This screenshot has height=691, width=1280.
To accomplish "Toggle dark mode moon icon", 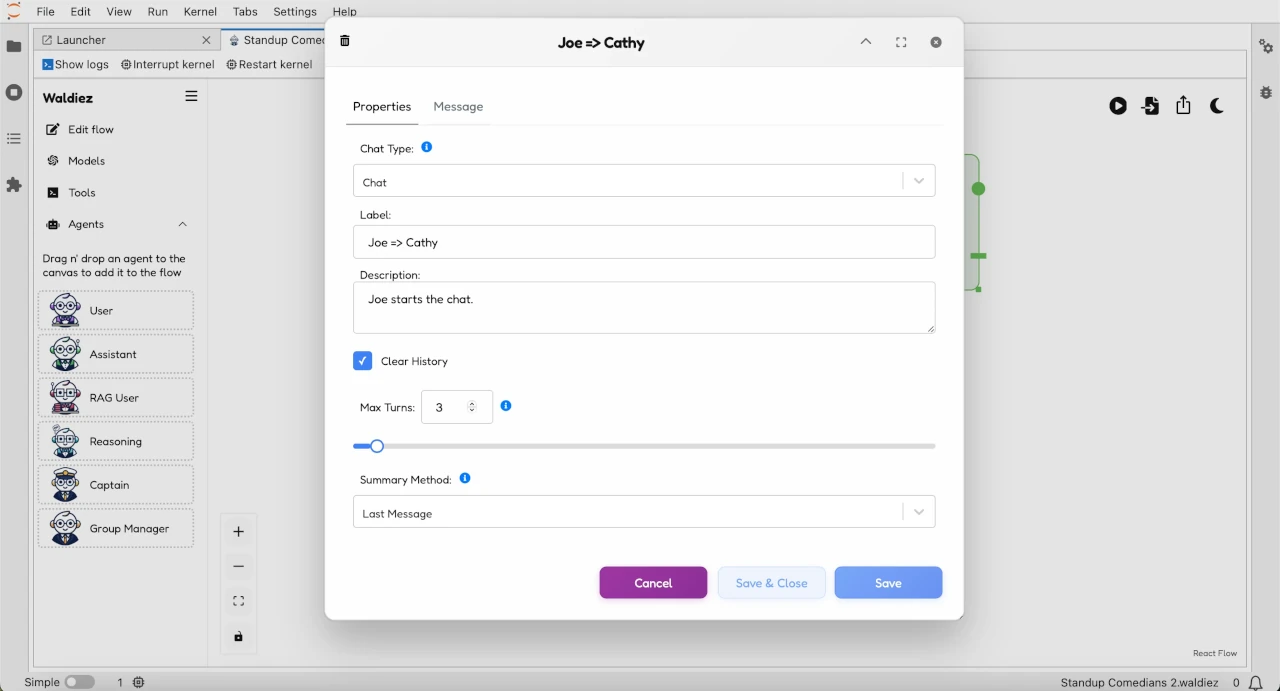I will (1217, 106).
